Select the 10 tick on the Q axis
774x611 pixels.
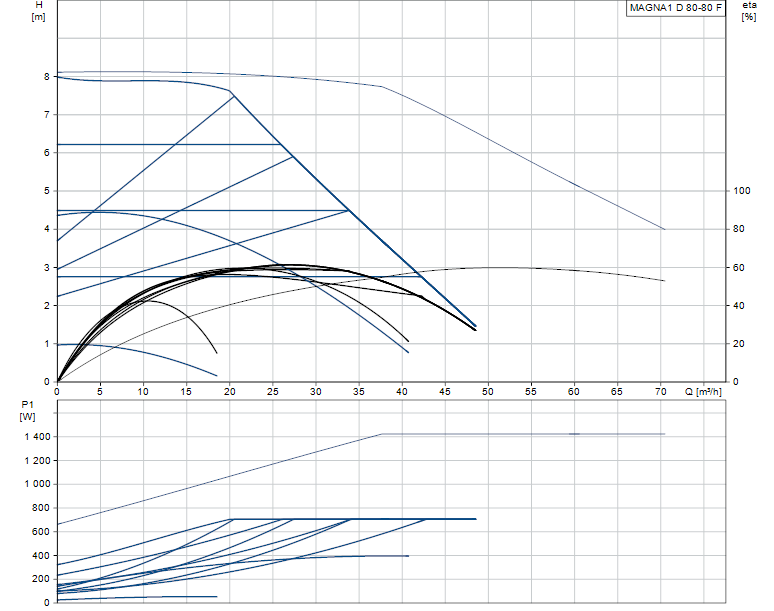tap(143, 391)
